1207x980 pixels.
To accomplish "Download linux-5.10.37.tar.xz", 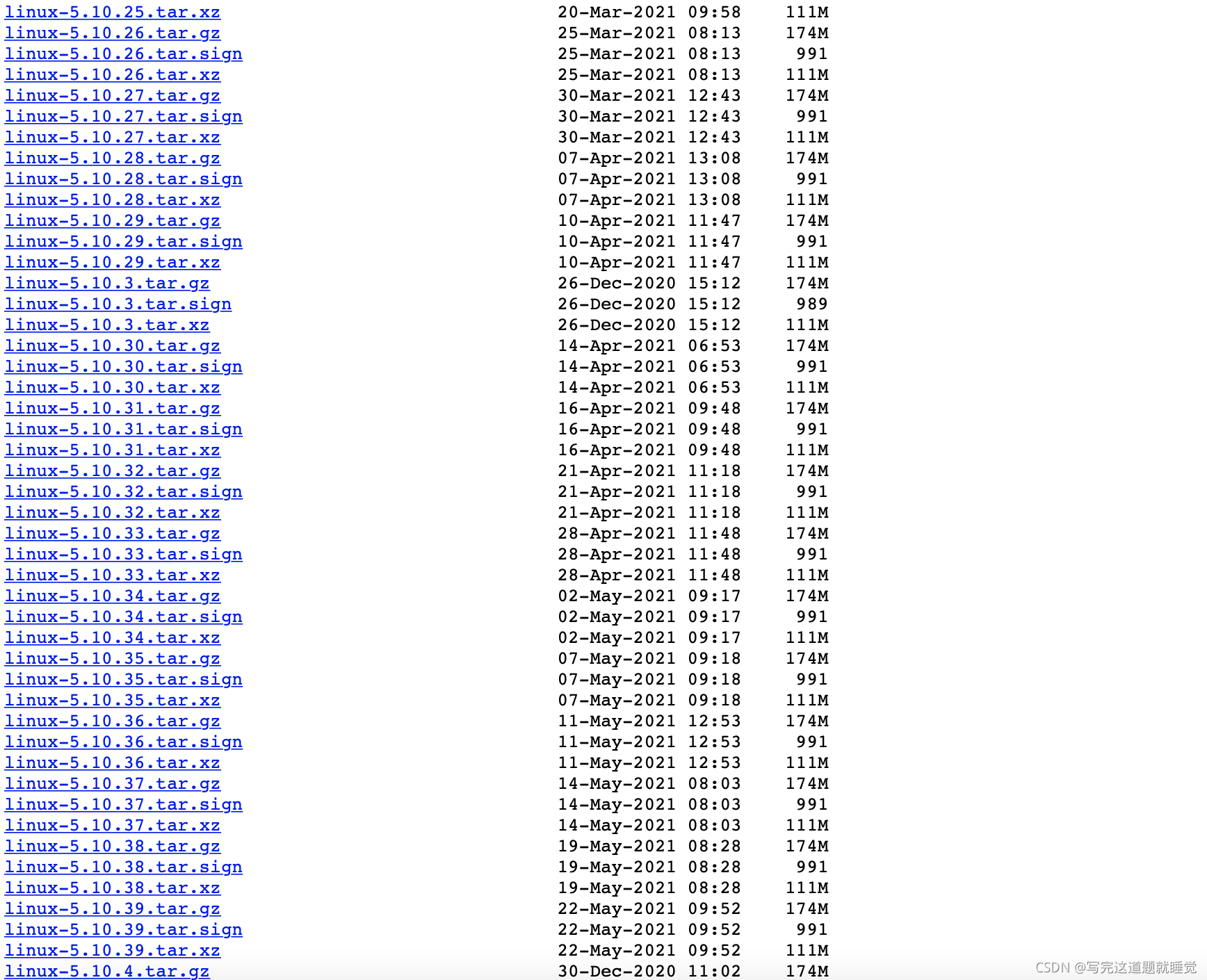I will coord(113,826).
